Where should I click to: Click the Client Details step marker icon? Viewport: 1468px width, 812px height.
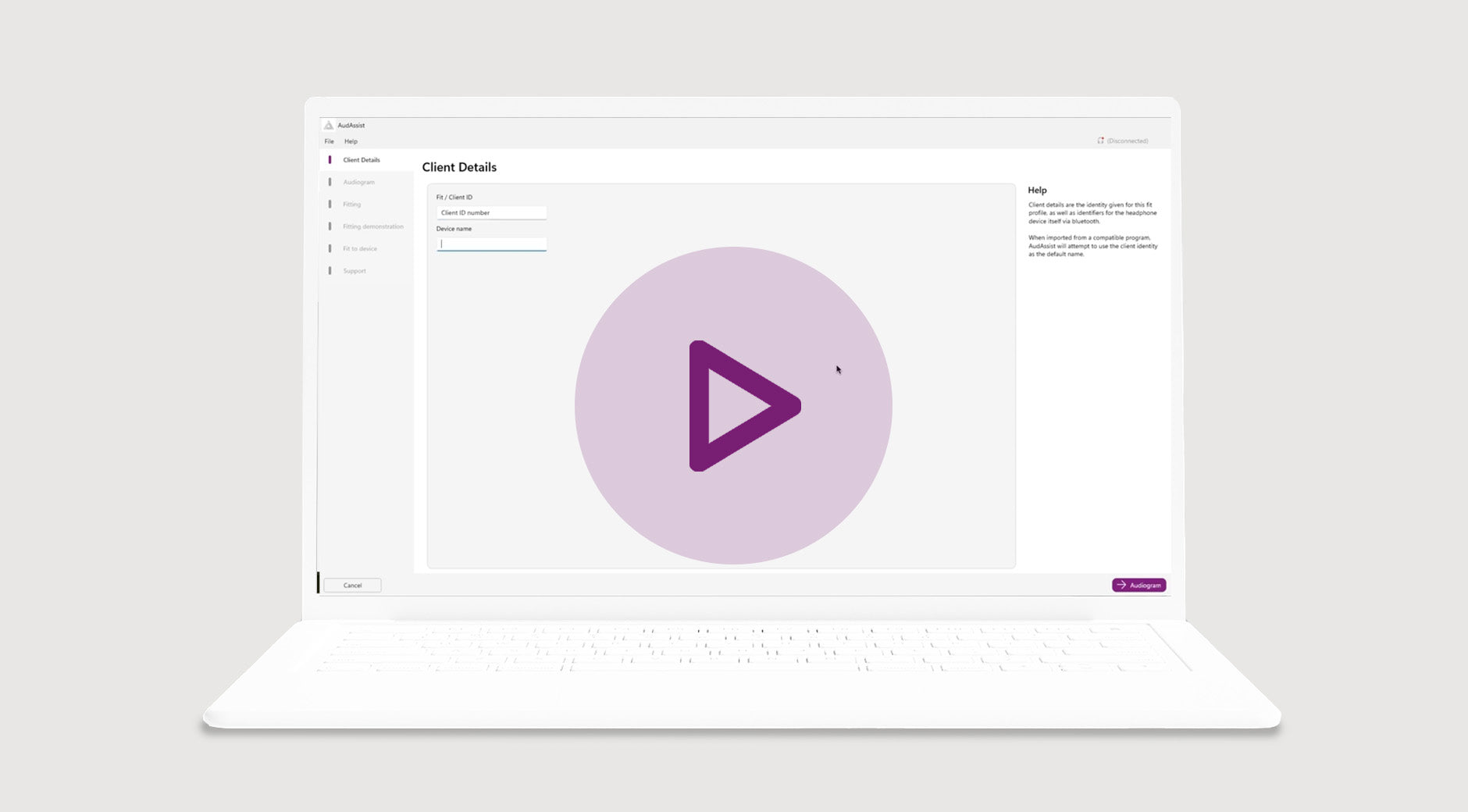point(330,160)
